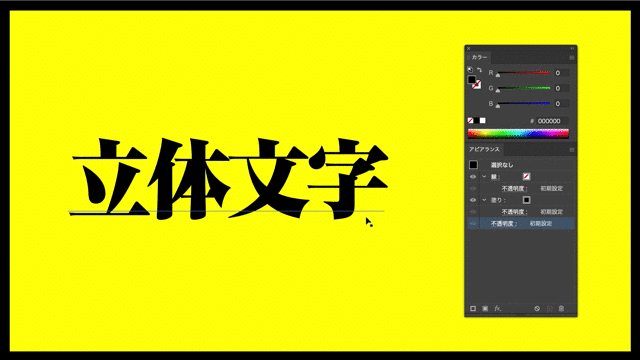Viewport: 640px width, 360px height.
Task: Click the 文 character on canvas
Action: coord(269,178)
